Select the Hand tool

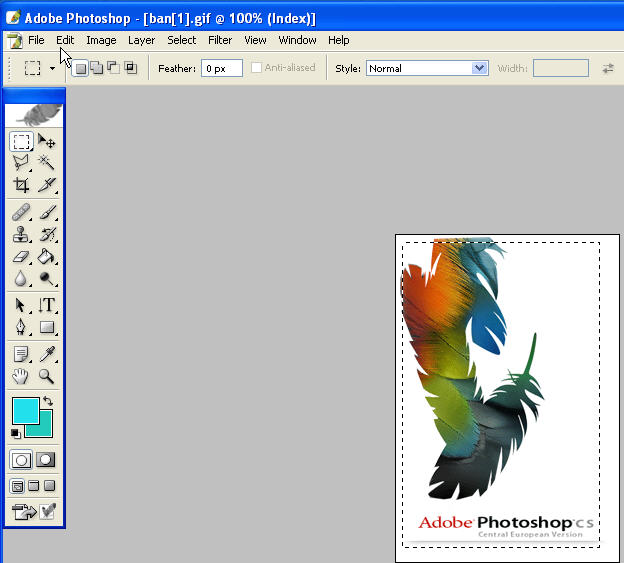(22, 376)
